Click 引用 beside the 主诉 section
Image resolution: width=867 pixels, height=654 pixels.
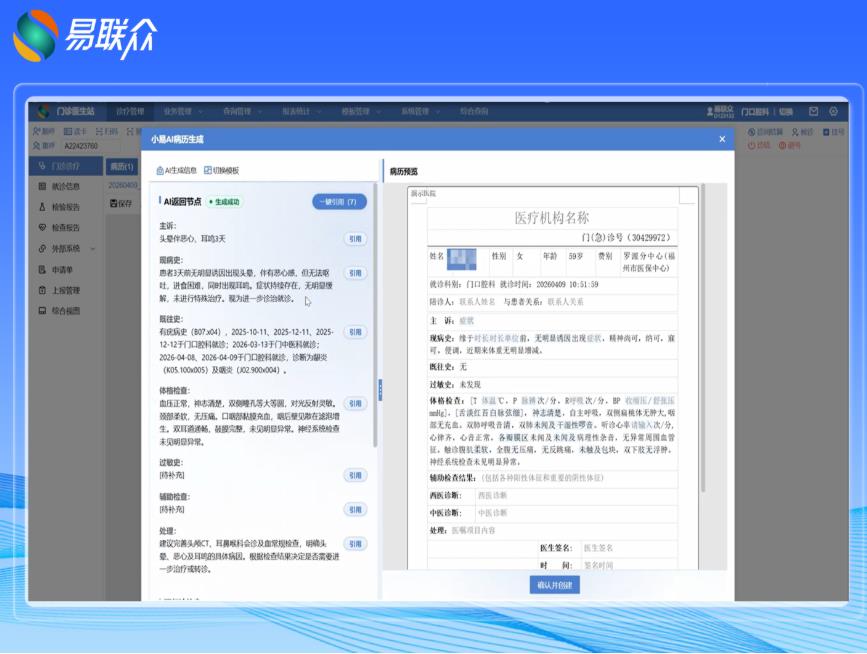pyautogui.click(x=355, y=239)
